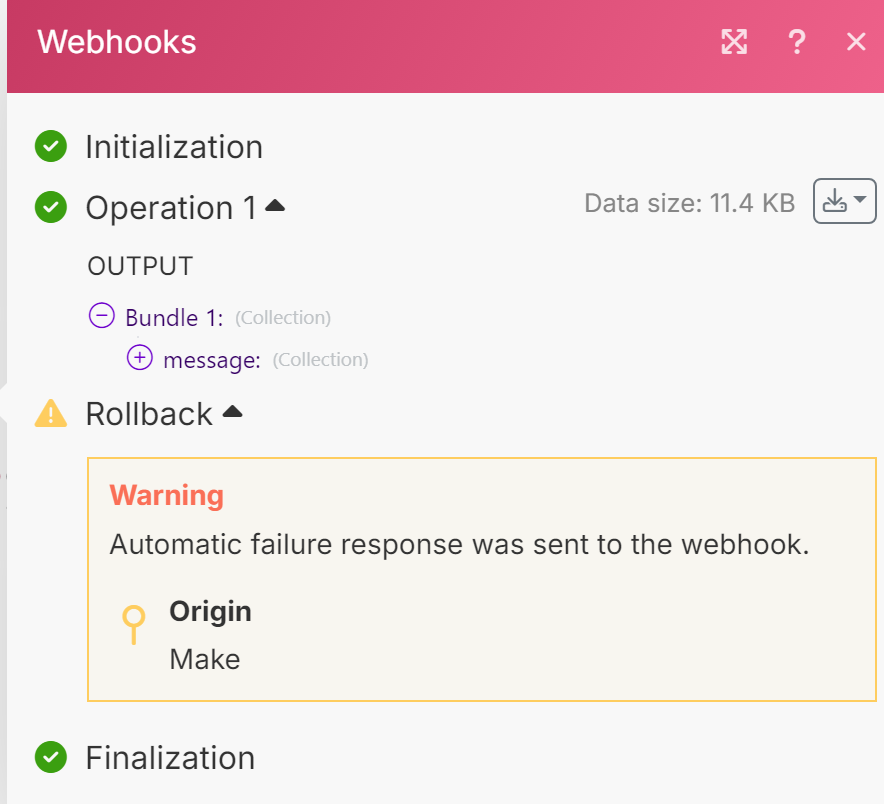
Task: Expand the Webhooks panel to fullscreen
Action: click(x=734, y=42)
